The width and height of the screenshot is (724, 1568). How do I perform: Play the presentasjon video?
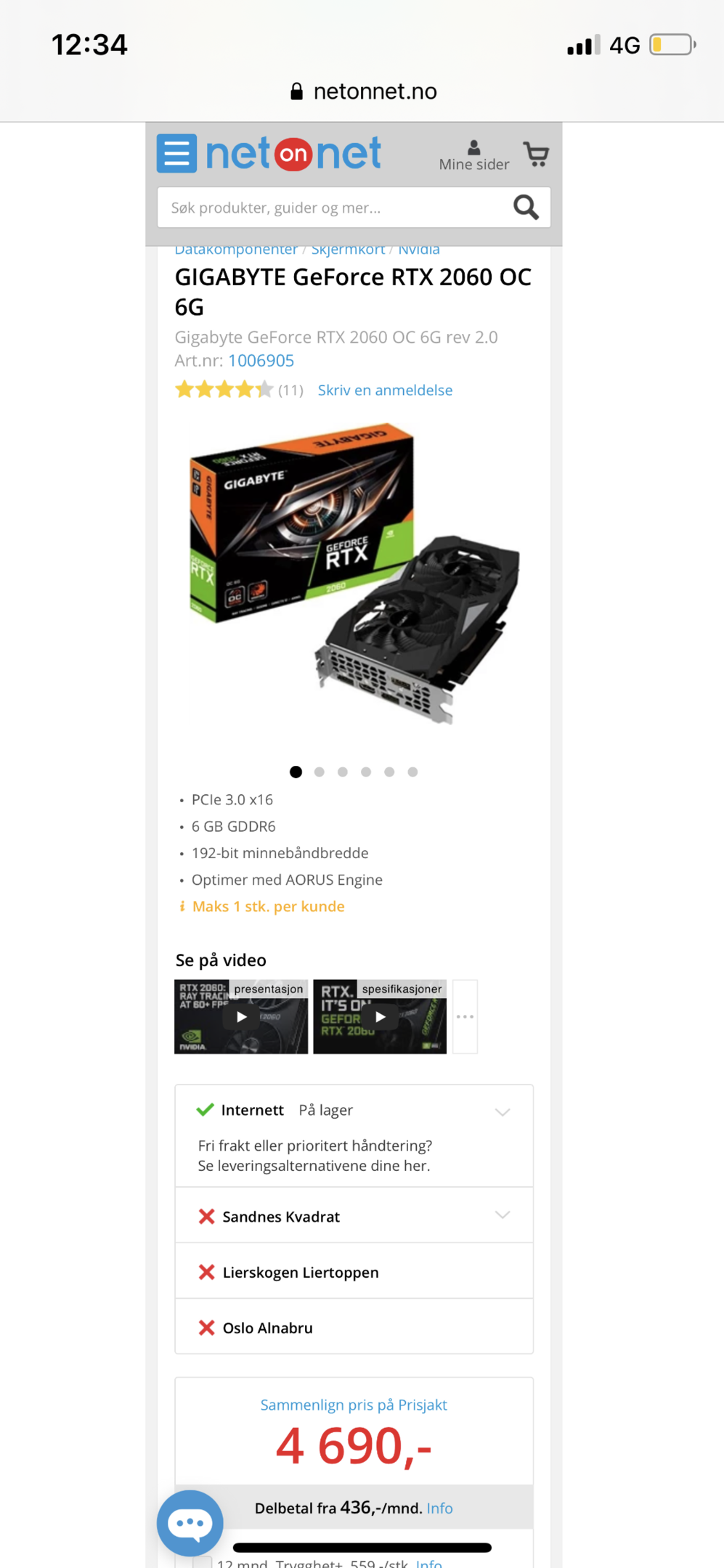(x=241, y=1016)
